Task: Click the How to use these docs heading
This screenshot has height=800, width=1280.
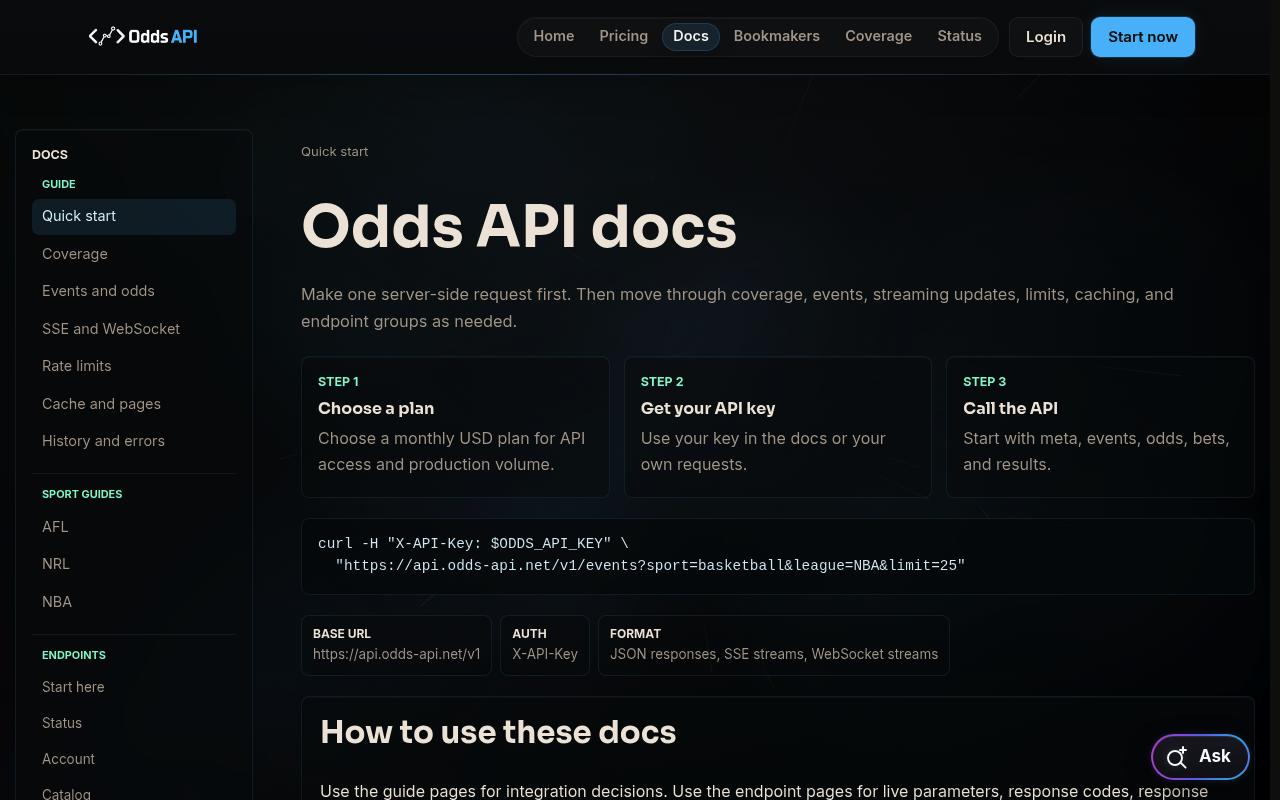Action: point(498,732)
